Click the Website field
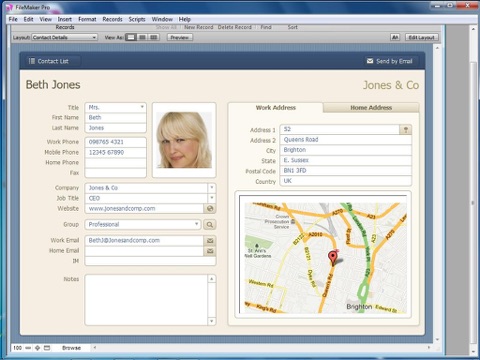Screen dimensions: 480x360 click(144, 209)
